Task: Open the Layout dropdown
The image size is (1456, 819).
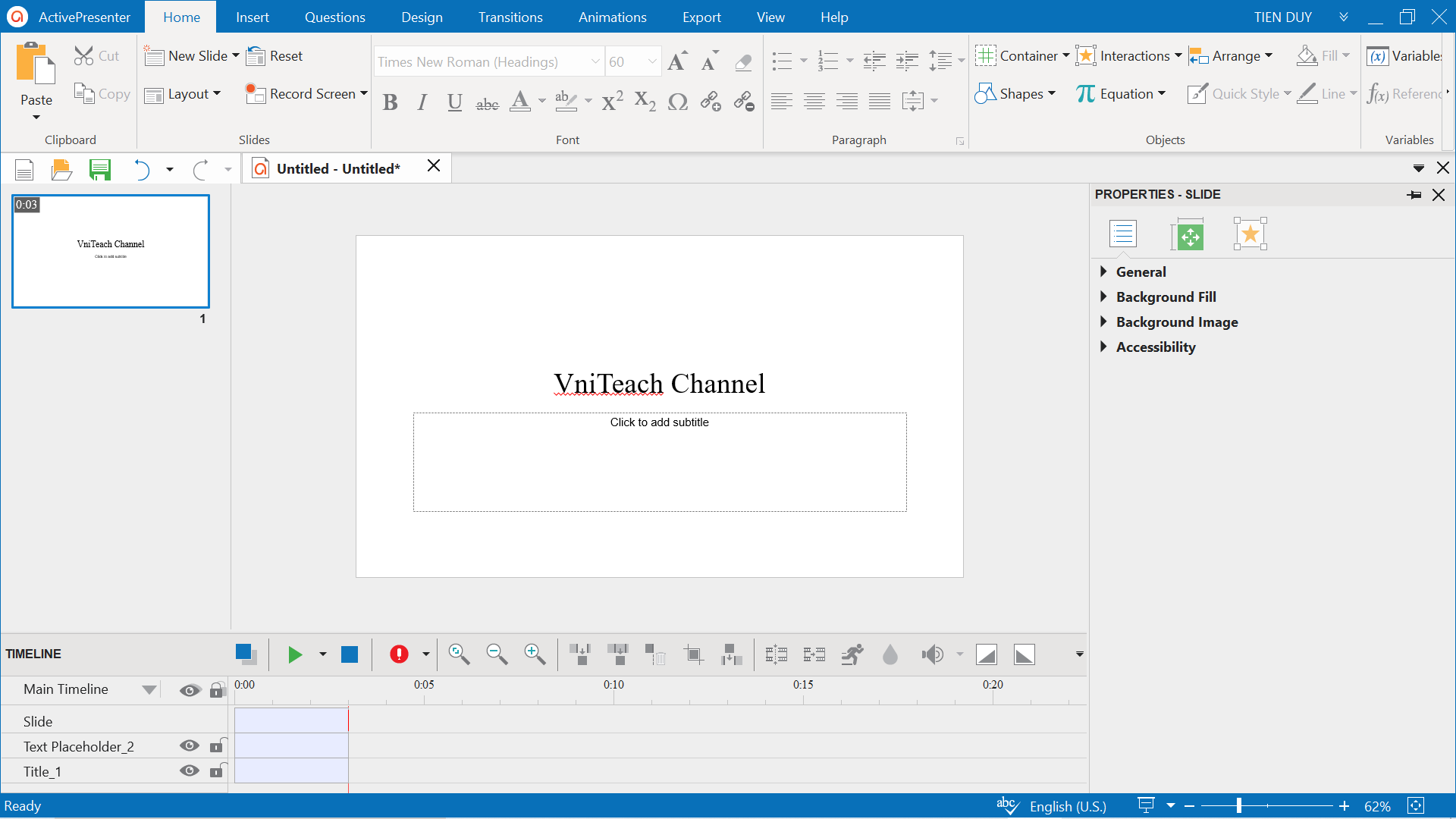Action: 183,94
